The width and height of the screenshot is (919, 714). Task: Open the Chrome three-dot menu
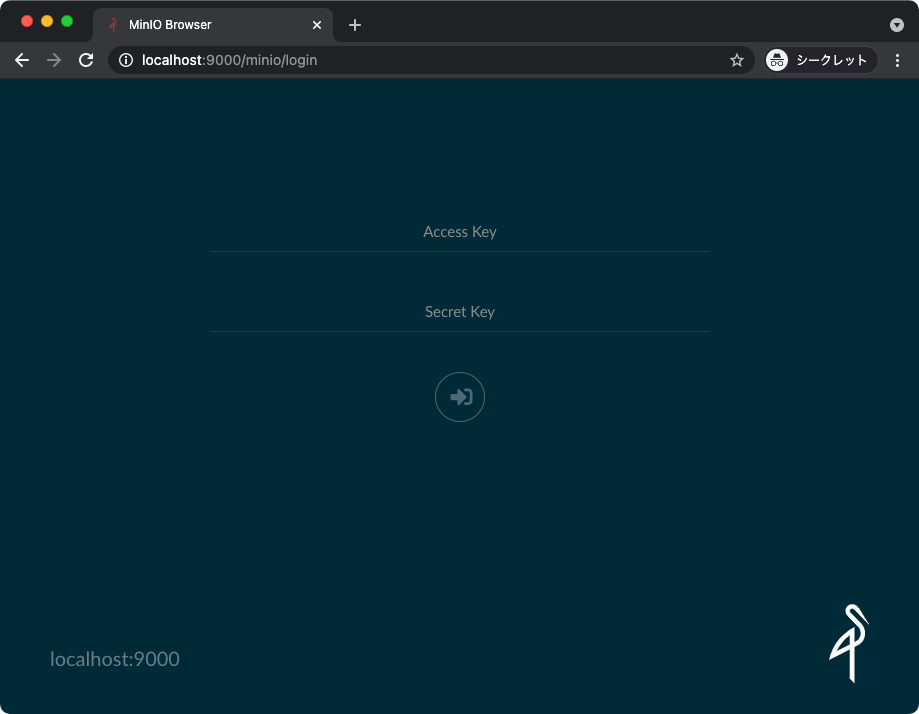(x=897, y=60)
